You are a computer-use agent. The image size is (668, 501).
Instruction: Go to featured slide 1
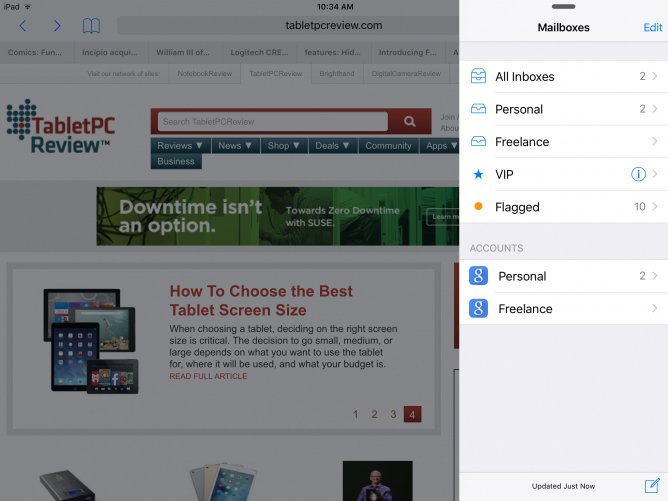coord(356,414)
